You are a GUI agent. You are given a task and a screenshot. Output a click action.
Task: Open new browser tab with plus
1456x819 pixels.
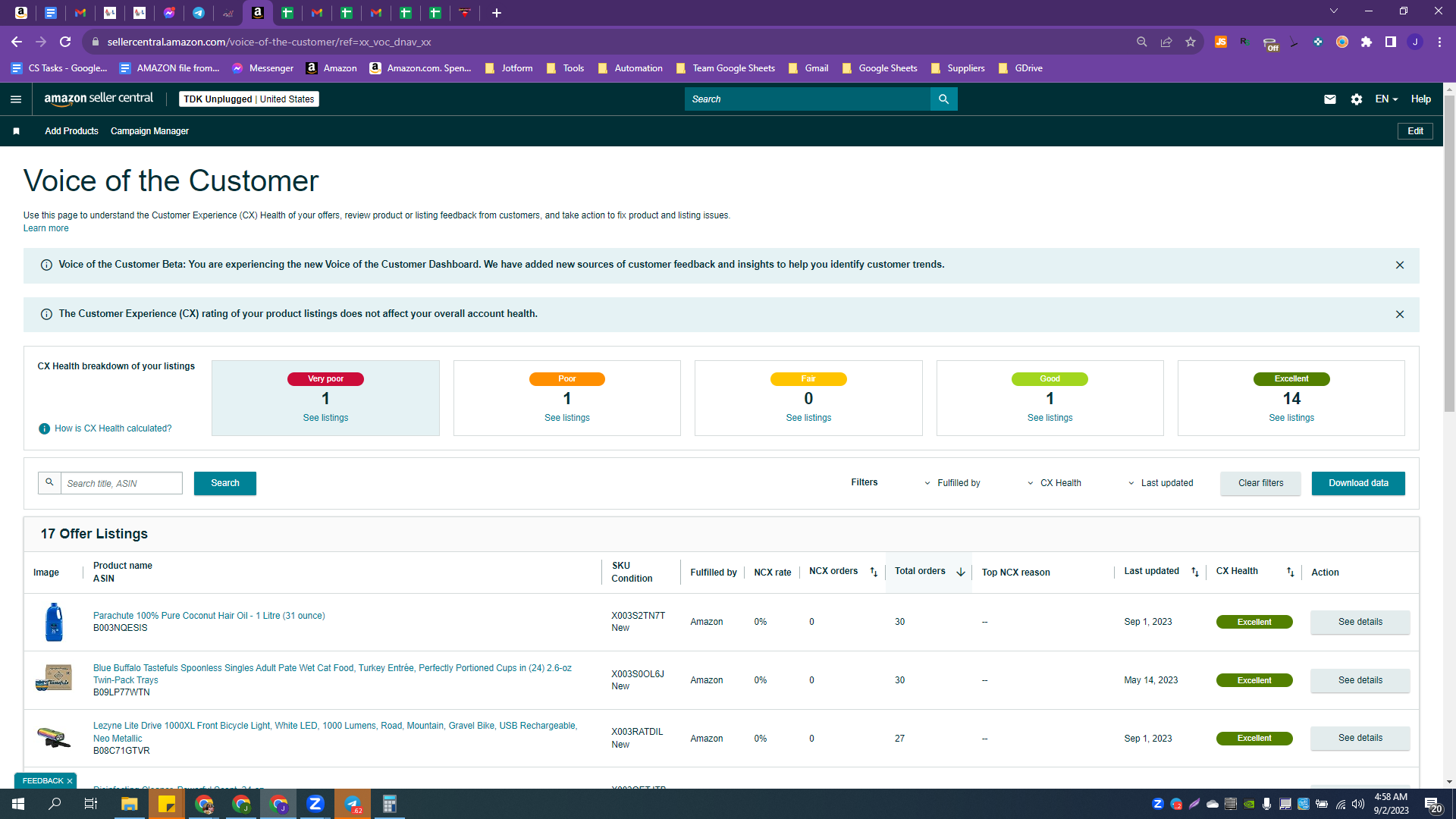pyautogui.click(x=497, y=13)
